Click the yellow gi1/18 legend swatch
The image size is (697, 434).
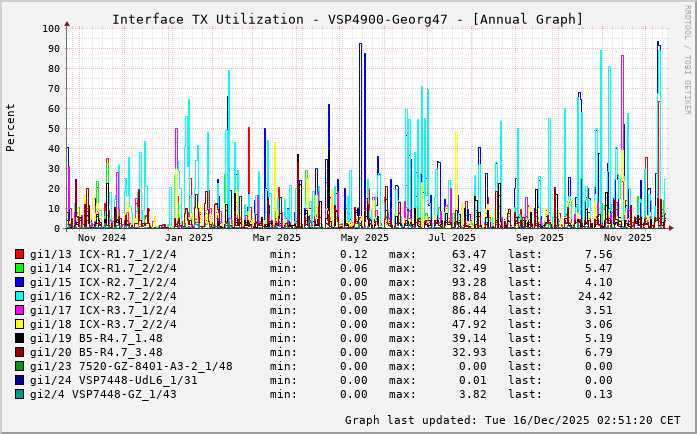coord(20,324)
